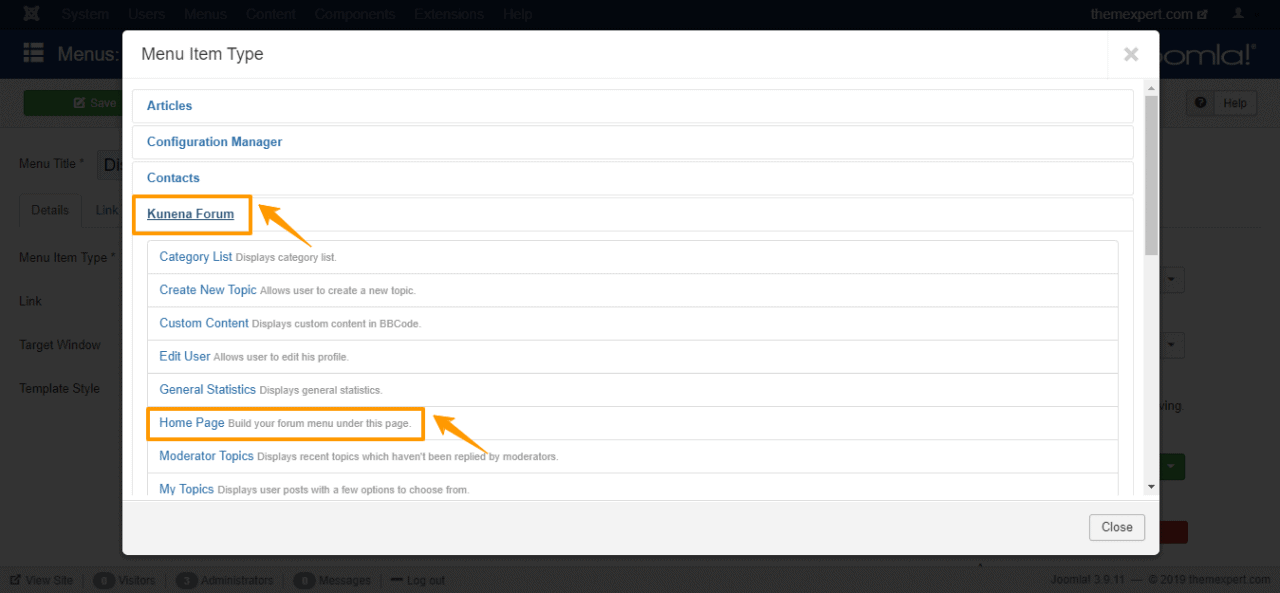This screenshot has width=1280, height=593.
Task: Click the "Joomla! 3.9.11" footer text
Action: pos(1088,580)
